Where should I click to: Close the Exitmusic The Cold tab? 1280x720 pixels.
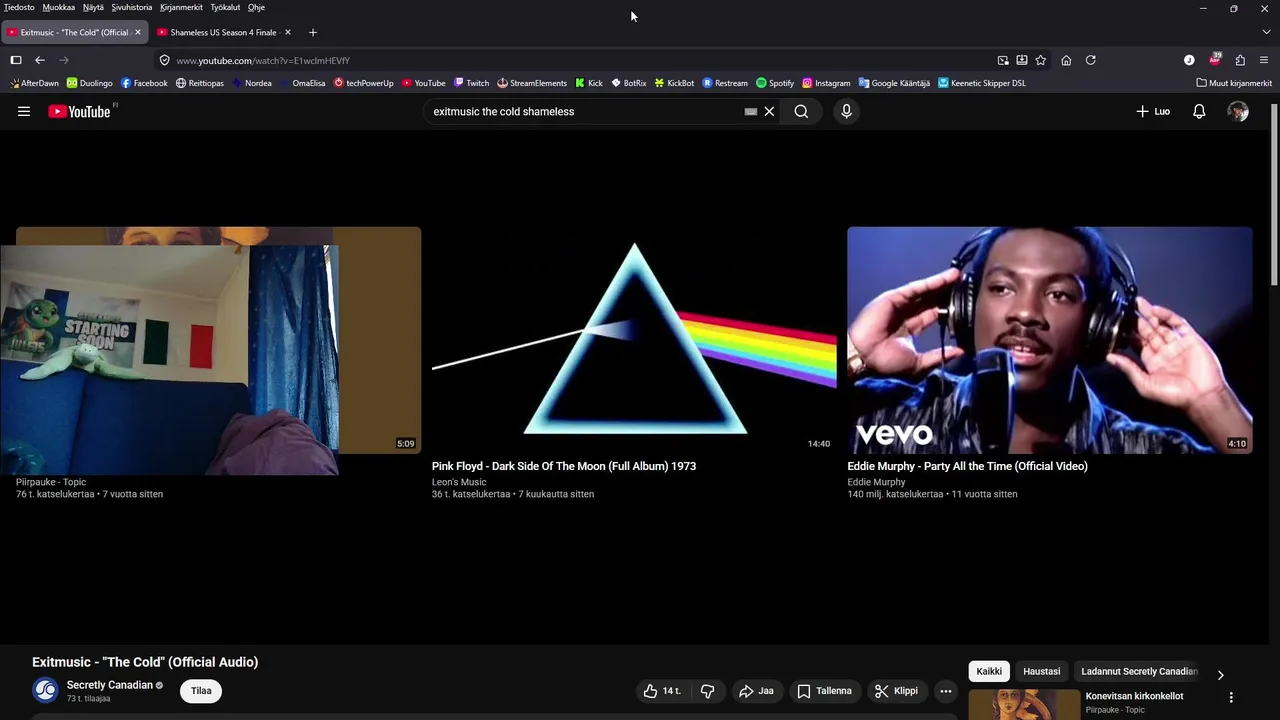tap(138, 32)
